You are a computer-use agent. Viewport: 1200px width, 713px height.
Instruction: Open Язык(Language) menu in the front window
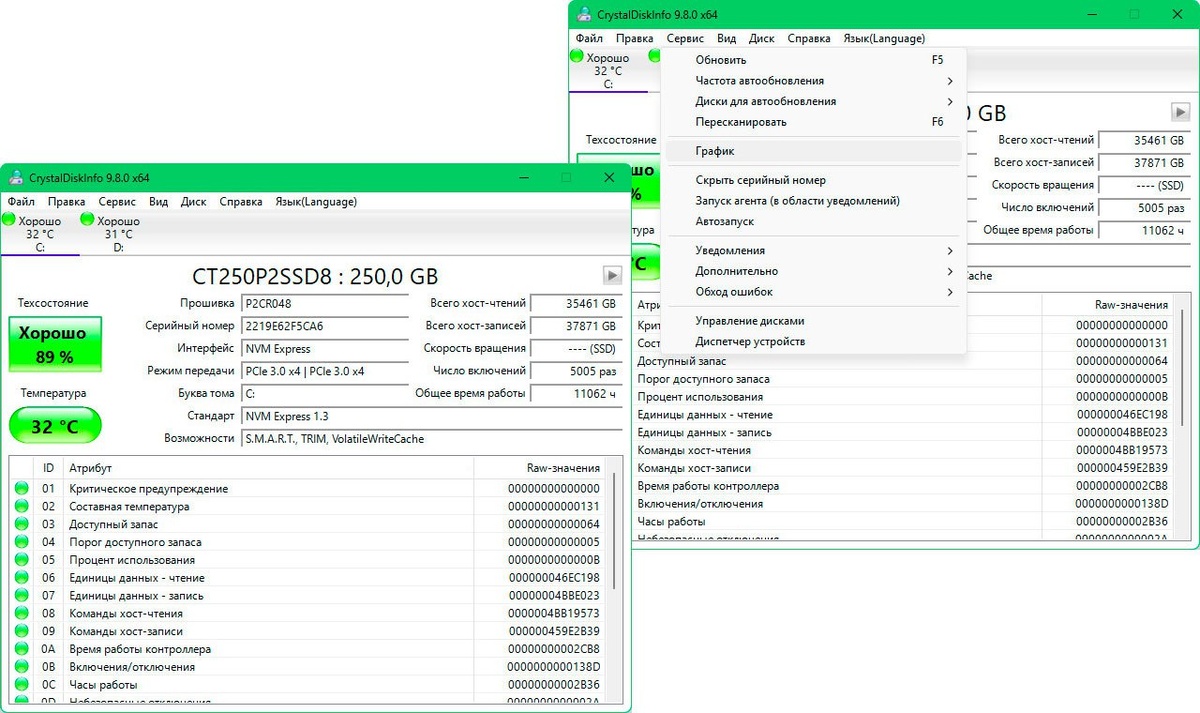coord(316,201)
